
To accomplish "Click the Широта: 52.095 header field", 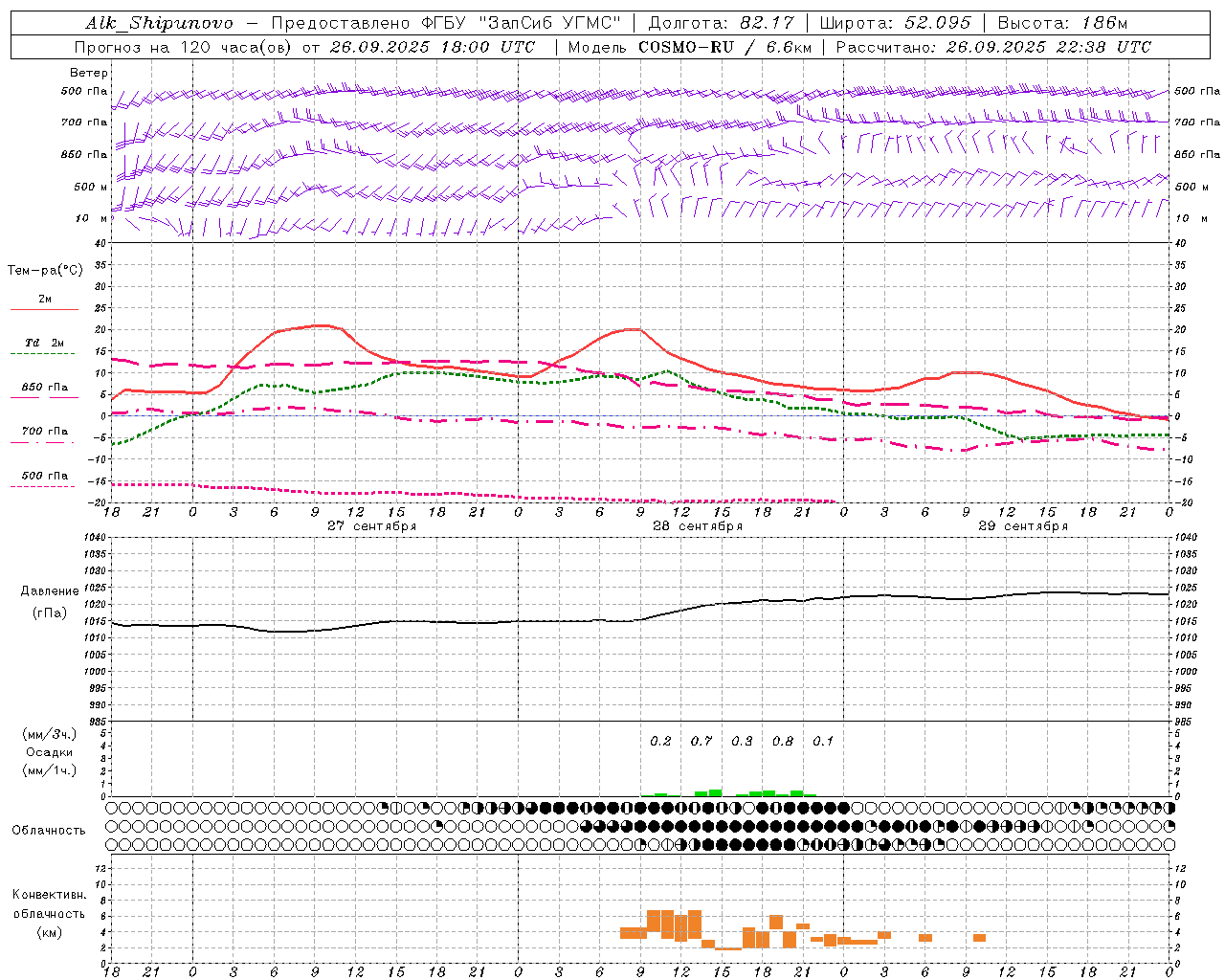I will [896, 23].
